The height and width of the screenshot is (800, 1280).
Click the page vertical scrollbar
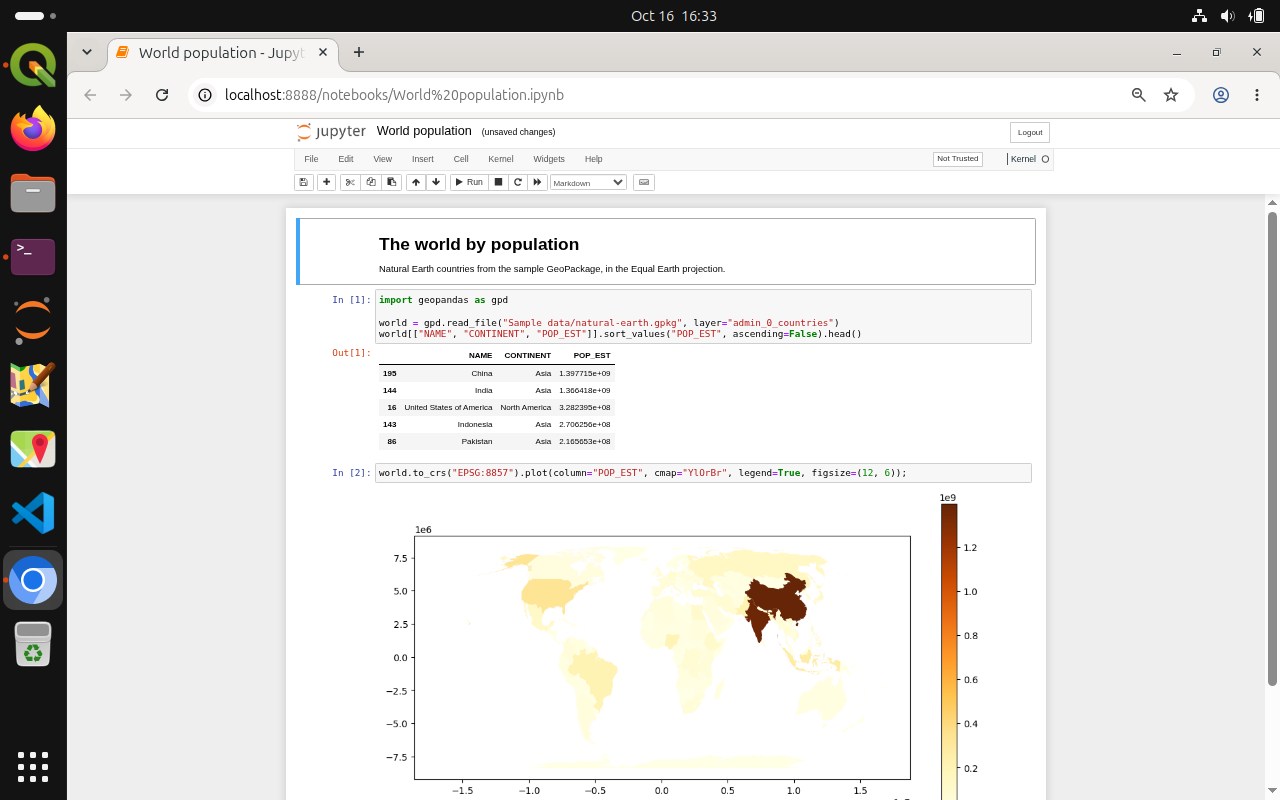(1272, 450)
